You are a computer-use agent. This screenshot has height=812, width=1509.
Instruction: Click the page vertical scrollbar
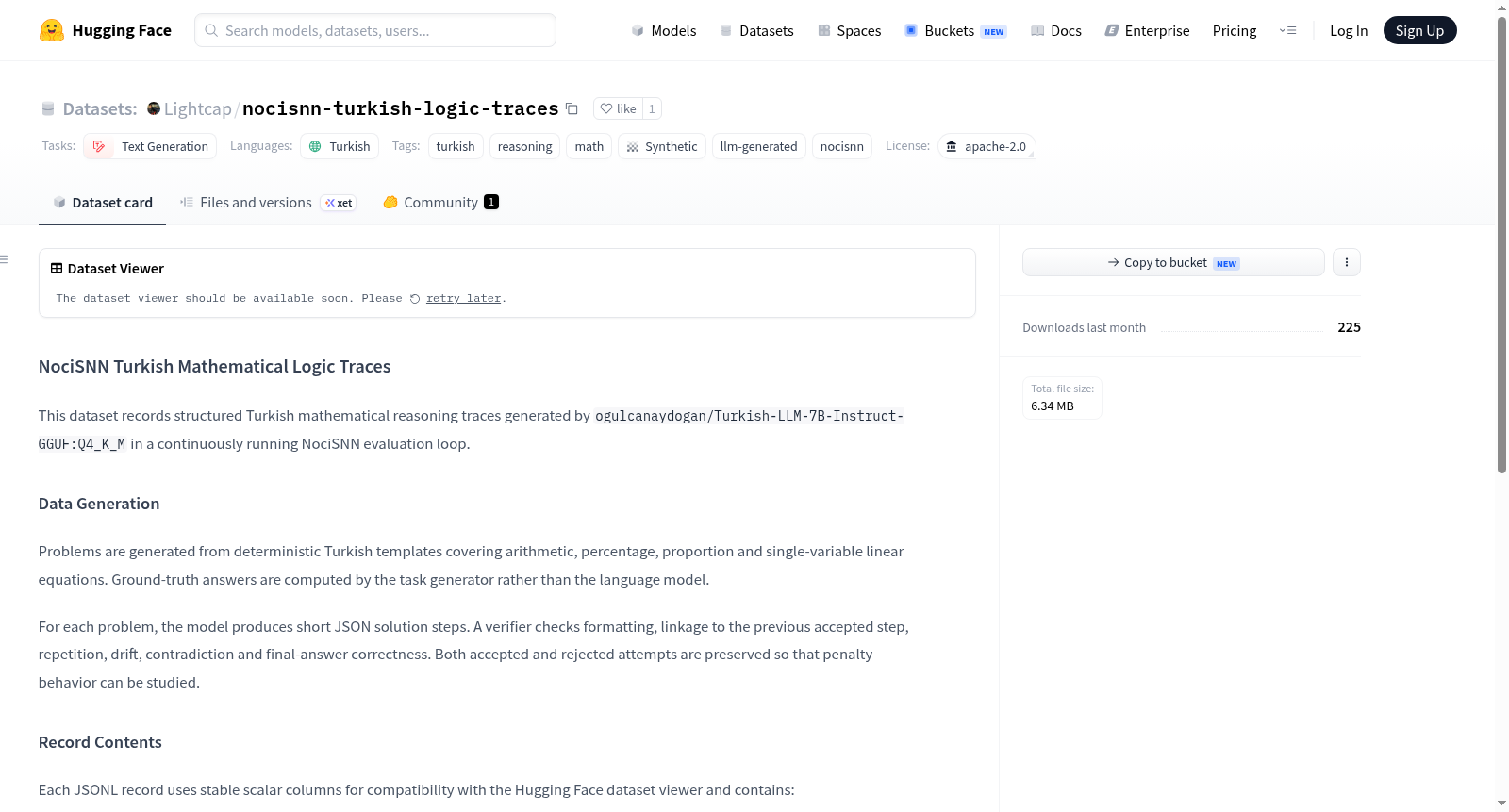coord(1501,244)
